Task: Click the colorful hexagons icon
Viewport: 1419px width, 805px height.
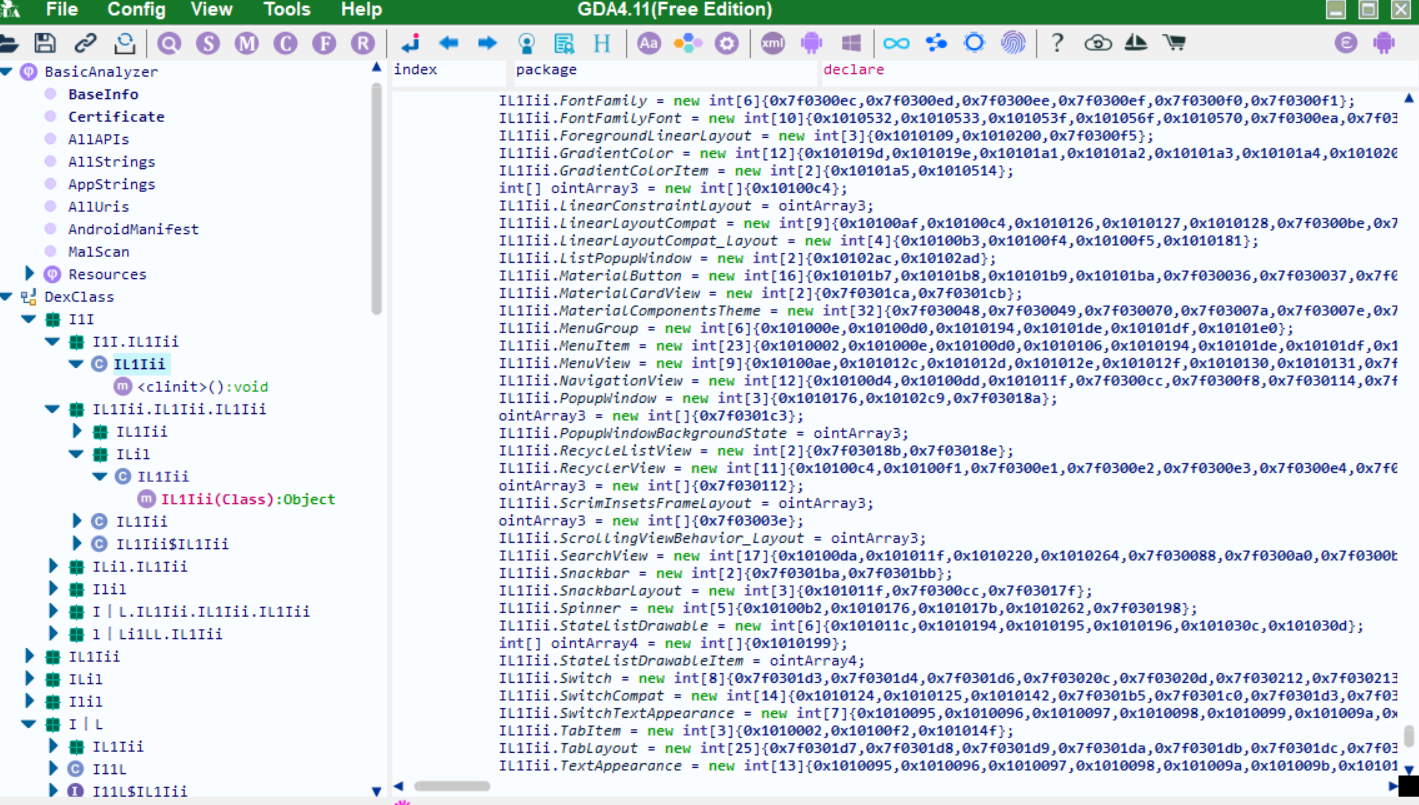Action: click(x=688, y=43)
